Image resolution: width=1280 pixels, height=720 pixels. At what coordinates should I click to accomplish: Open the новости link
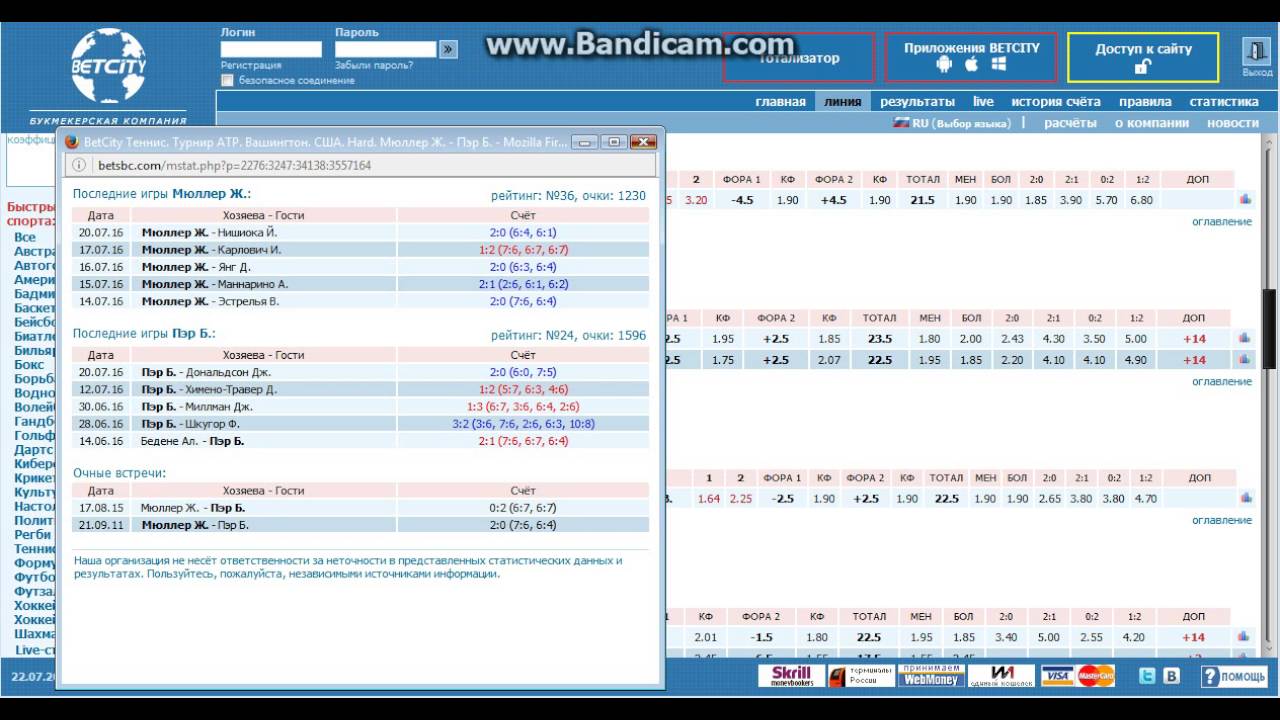click(1233, 123)
